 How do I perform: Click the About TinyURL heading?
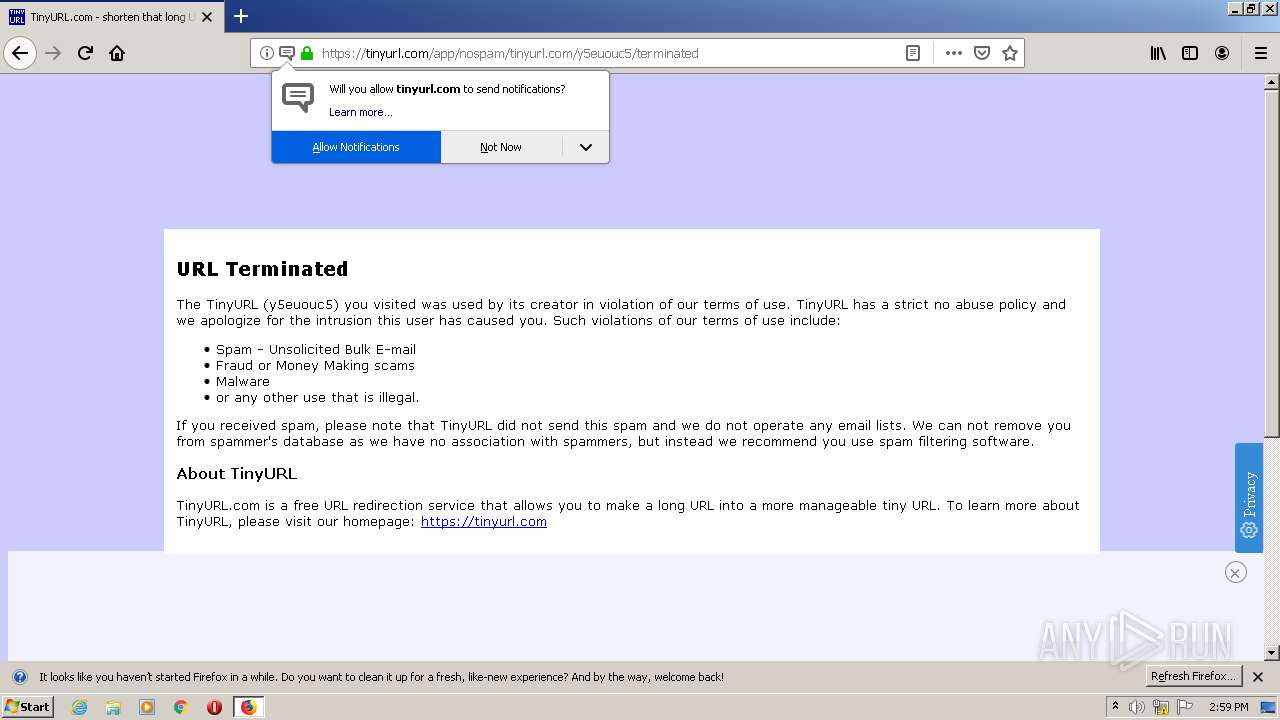click(x=237, y=473)
